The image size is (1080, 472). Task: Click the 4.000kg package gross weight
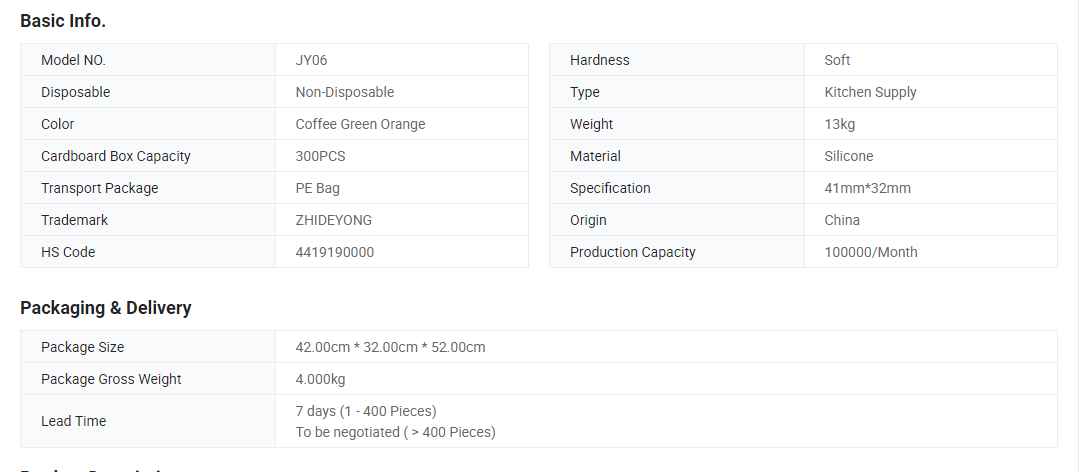[x=320, y=379]
